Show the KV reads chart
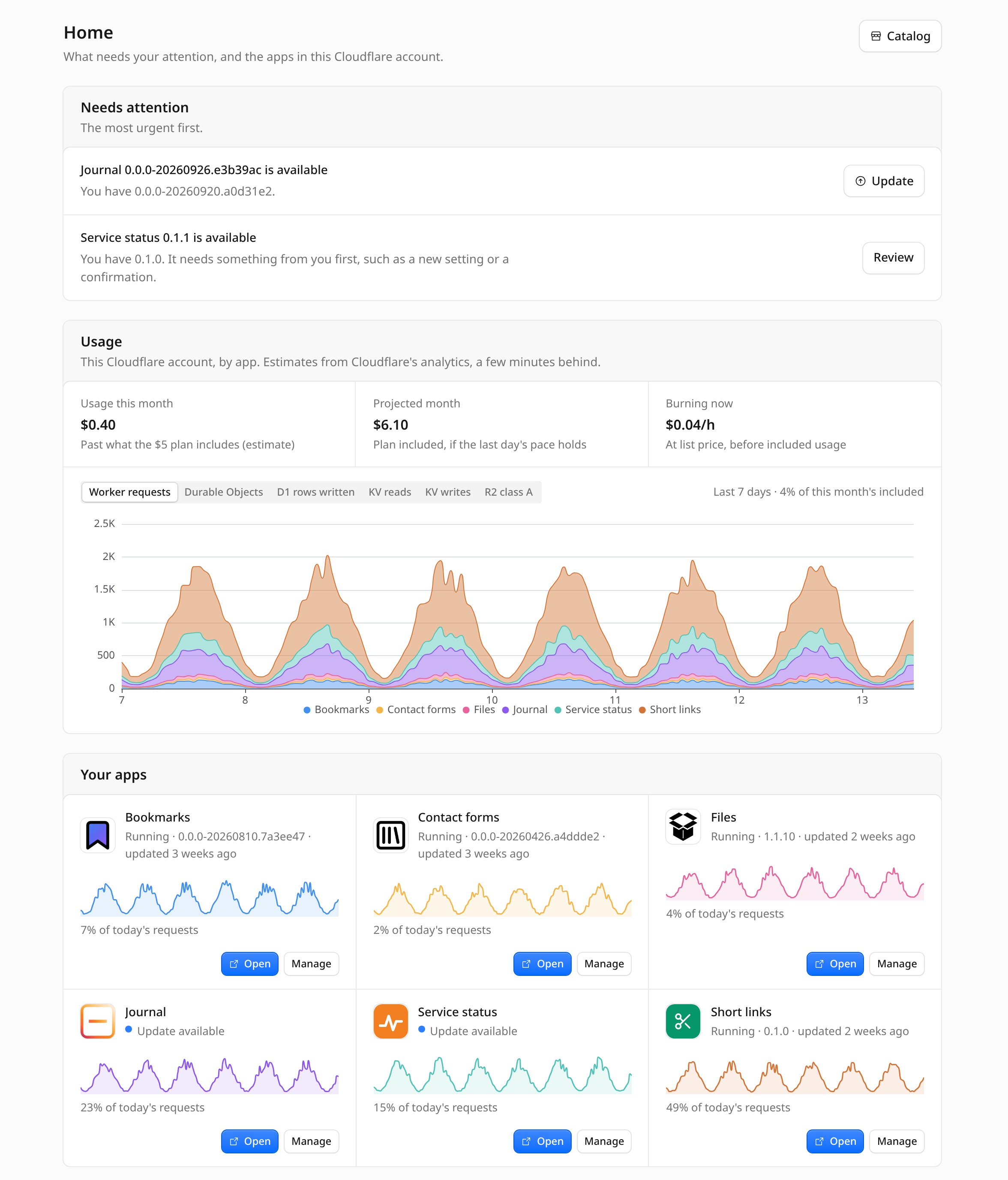 pos(390,492)
